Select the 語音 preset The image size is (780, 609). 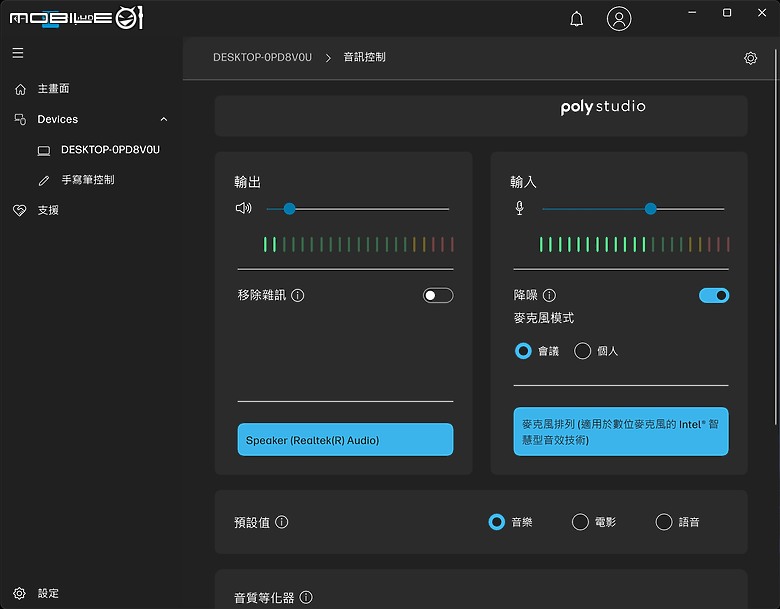[664, 522]
